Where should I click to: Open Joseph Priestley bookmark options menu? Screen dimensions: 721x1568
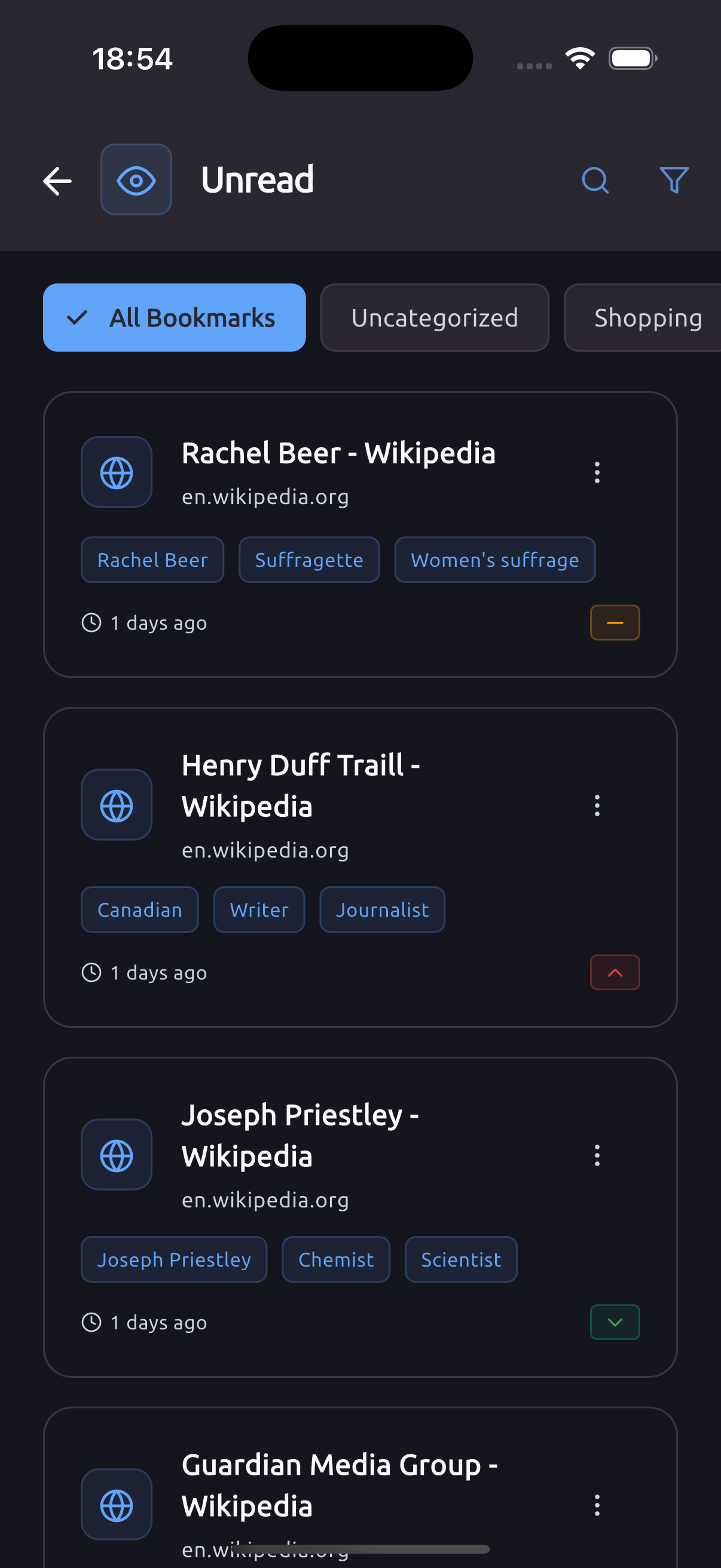(x=597, y=1155)
